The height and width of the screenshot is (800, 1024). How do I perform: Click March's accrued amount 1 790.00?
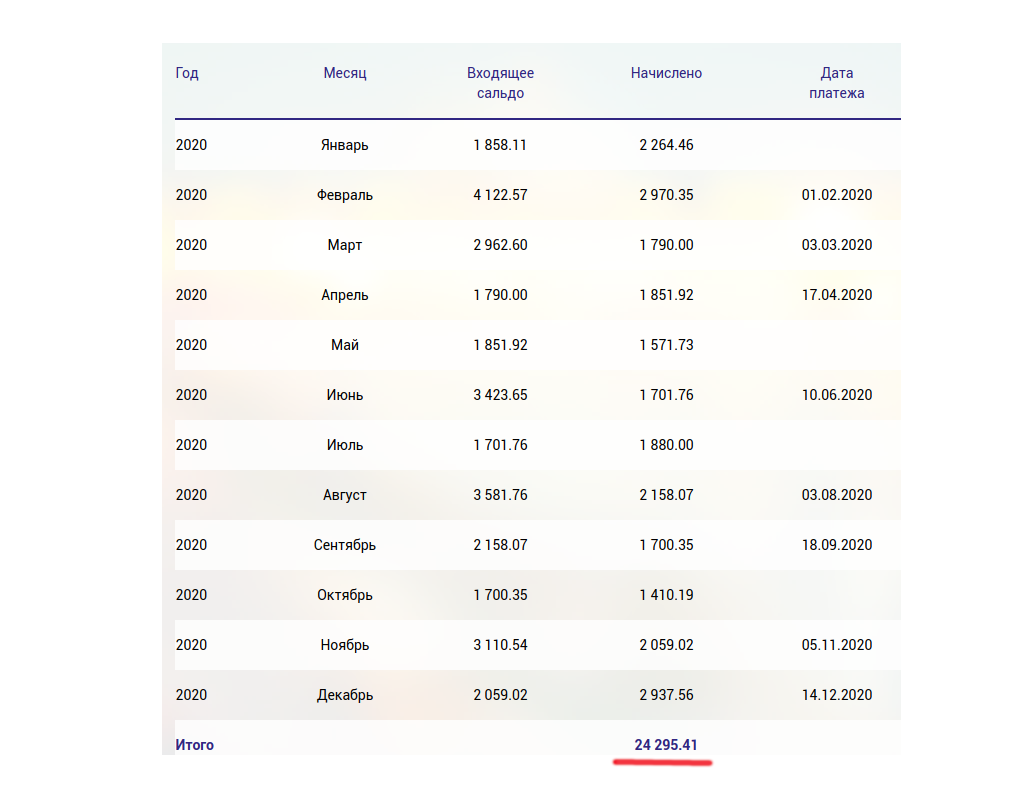pyautogui.click(x=666, y=245)
